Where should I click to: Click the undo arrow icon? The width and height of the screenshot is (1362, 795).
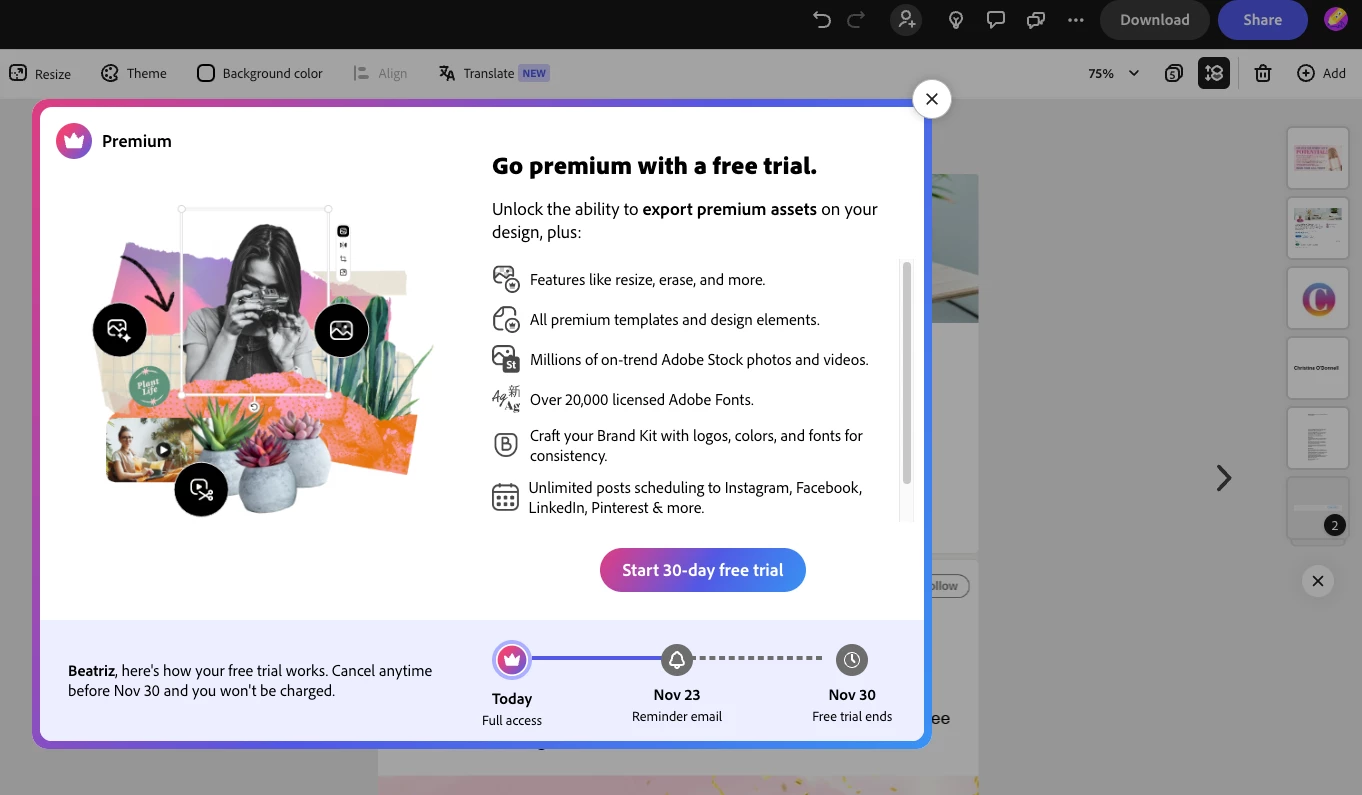[822, 19]
